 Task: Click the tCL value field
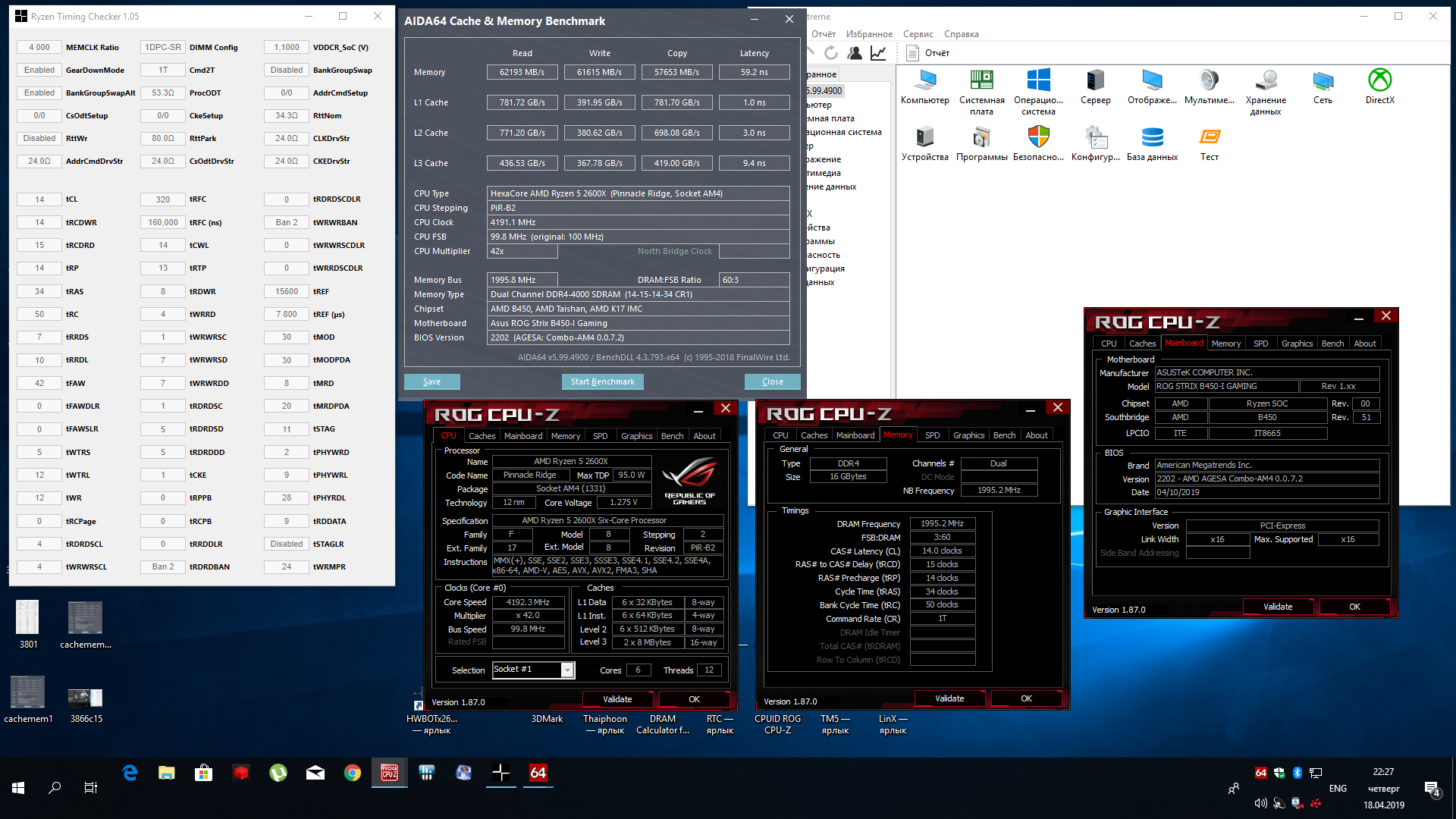(39, 199)
